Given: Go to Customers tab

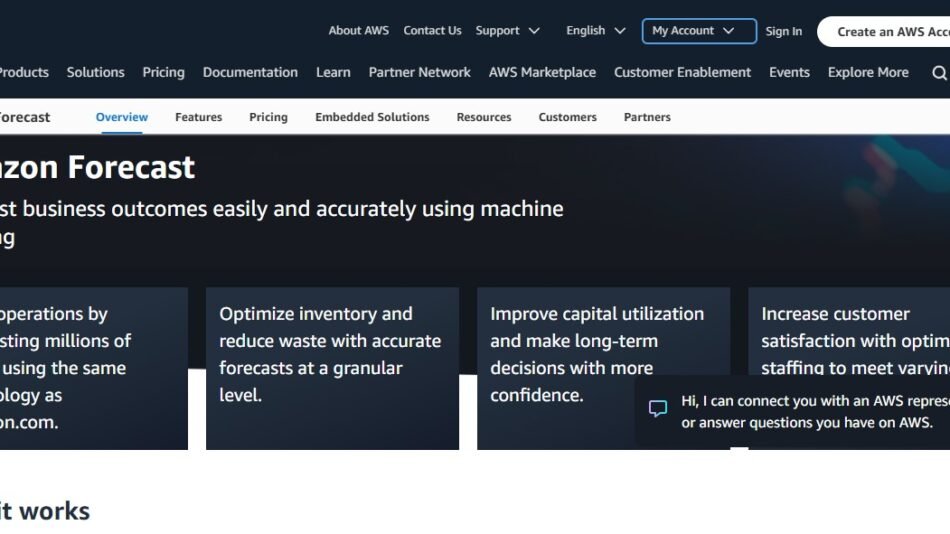Looking at the screenshot, I should click(568, 117).
